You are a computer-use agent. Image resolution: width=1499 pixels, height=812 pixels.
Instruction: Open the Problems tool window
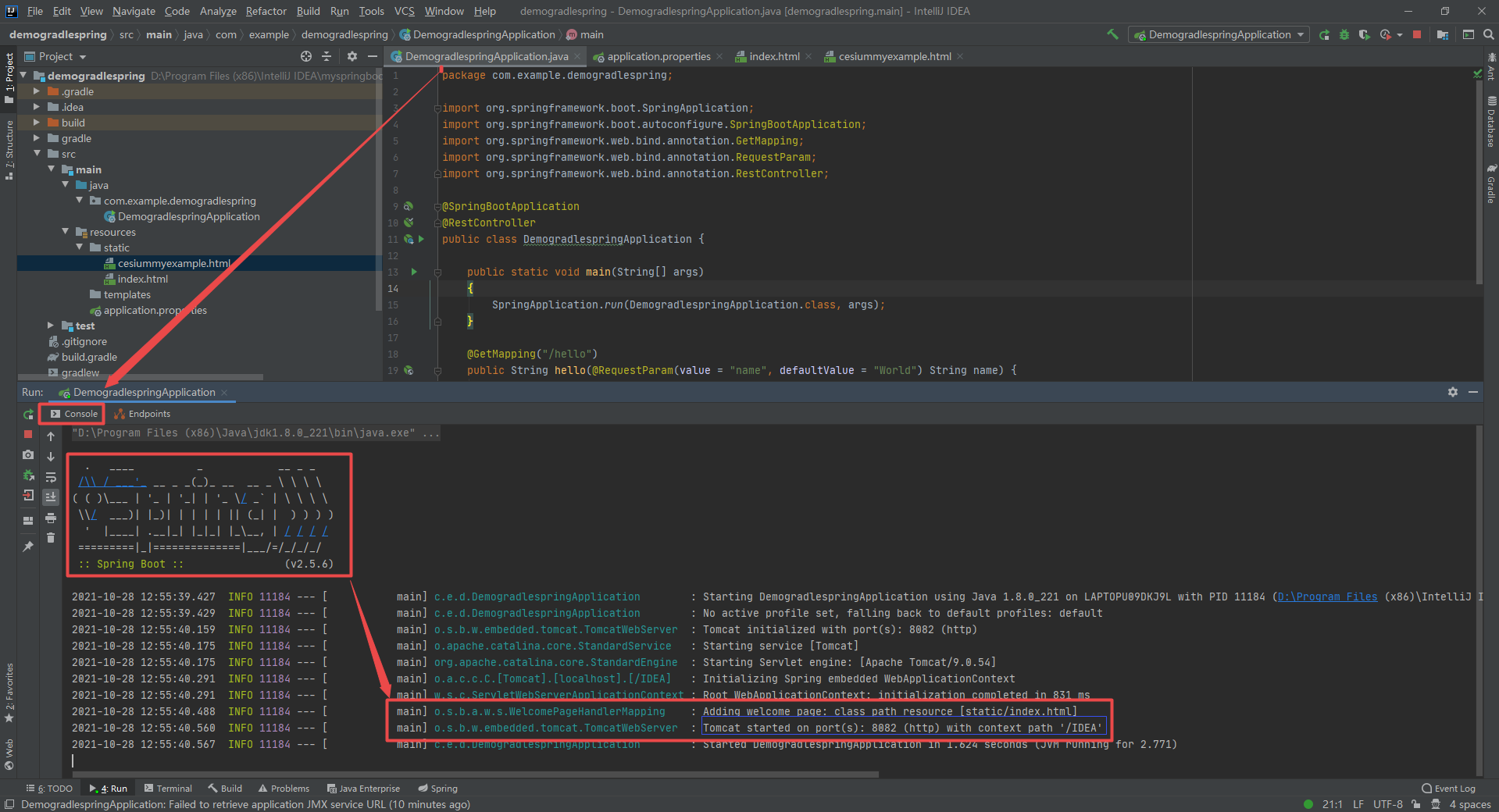(x=284, y=789)
